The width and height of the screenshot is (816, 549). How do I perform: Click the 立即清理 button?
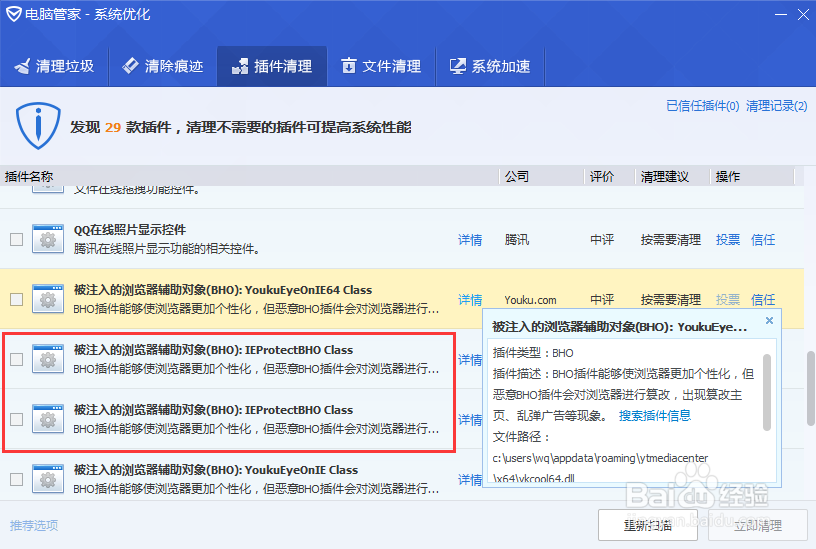[758, 526]
